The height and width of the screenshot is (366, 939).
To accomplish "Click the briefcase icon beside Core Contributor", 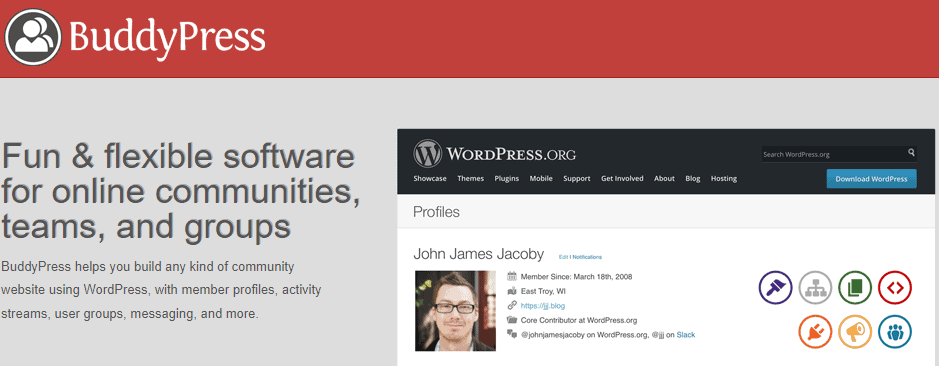I will coord(512,320).
